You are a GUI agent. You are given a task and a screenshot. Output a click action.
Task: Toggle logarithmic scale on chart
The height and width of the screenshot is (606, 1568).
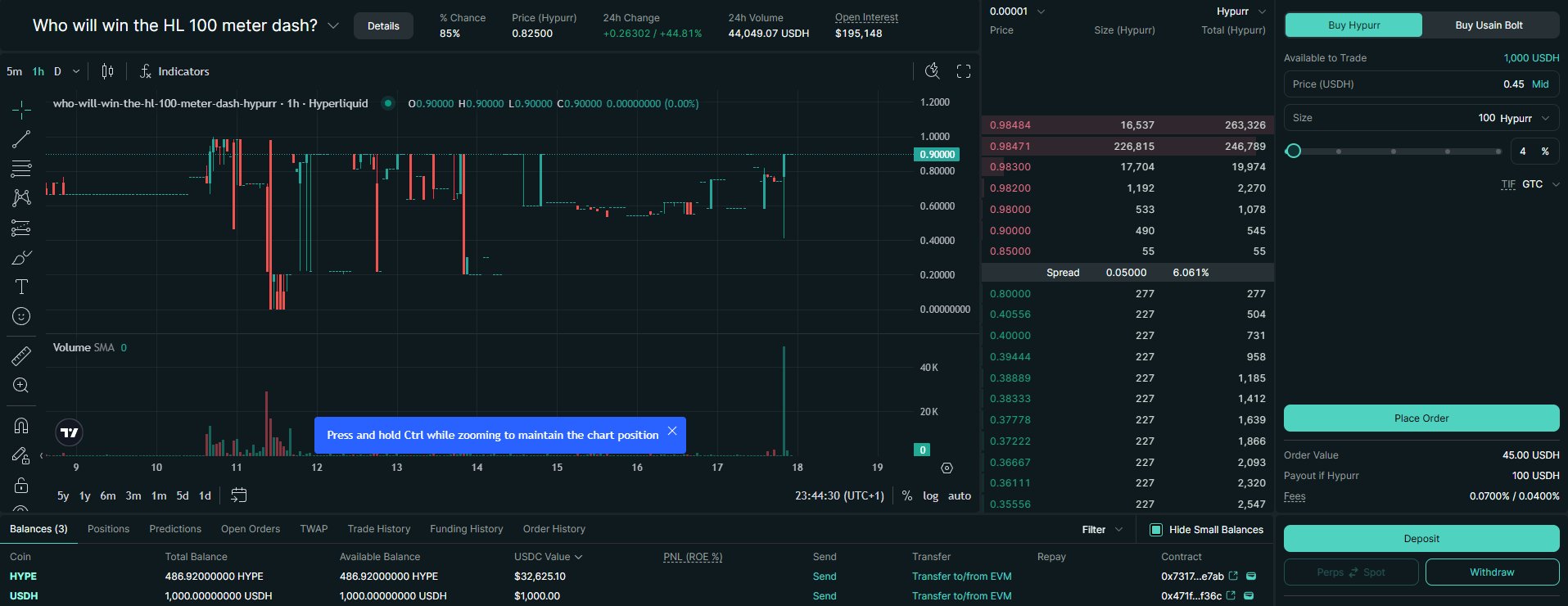[931, 495]
